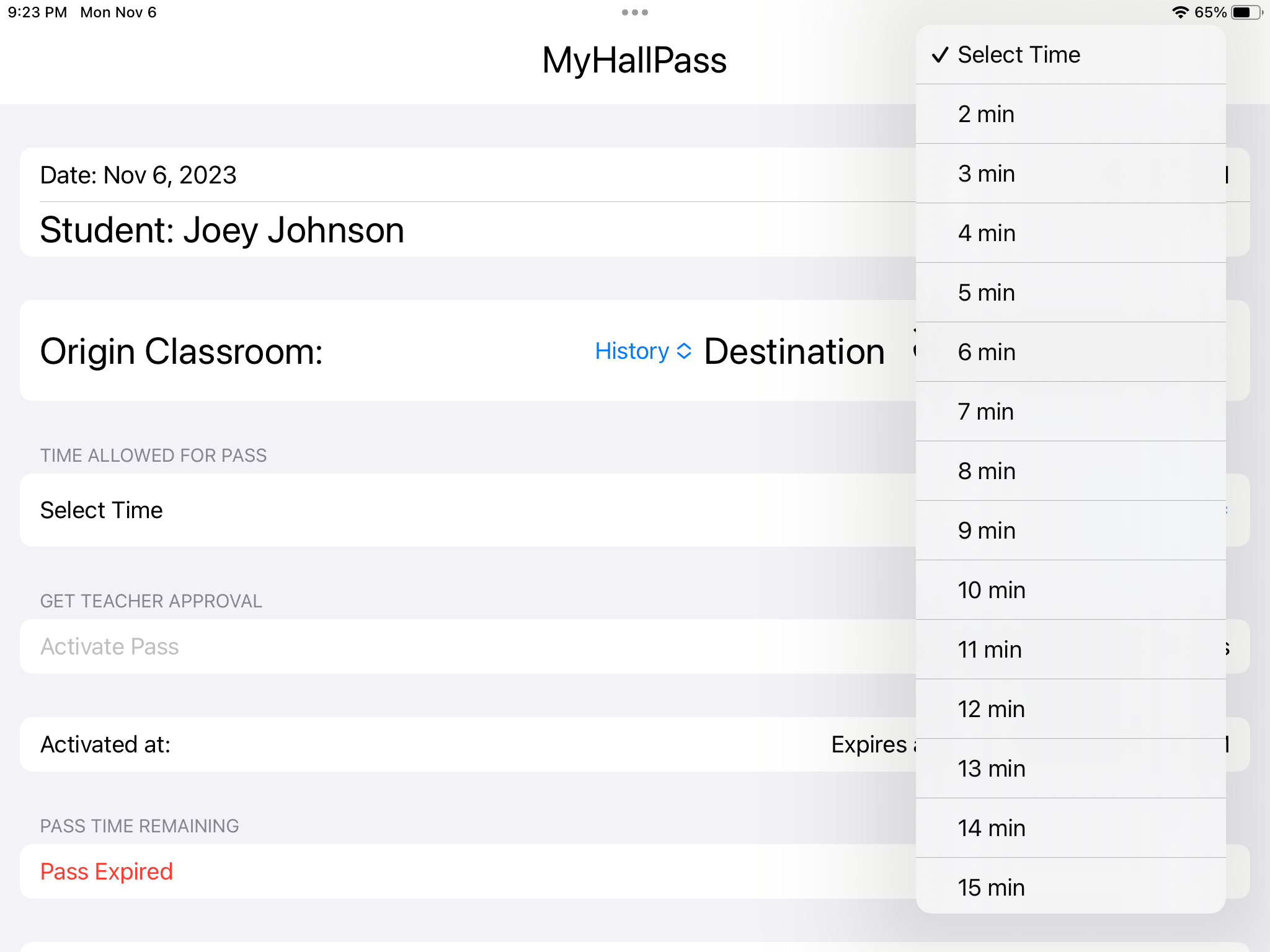Image resolution: width=1270 pixels, height=952 pixels.
Task: Choose 7 min pass duration
Action: (x=1070, y=412)
